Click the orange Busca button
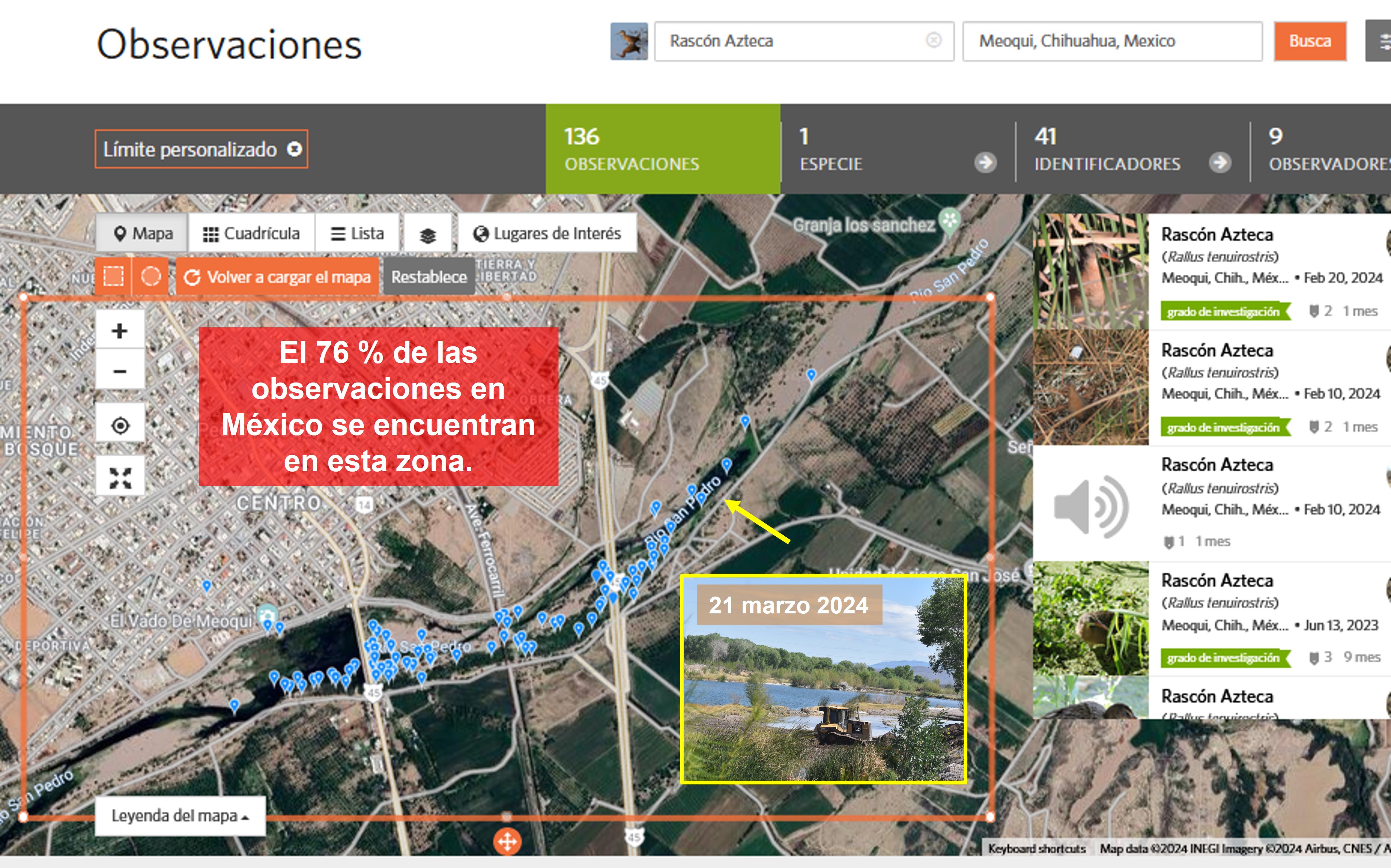Image resolution: width=1391 pixels, height=868 pixels. pos(1310,41)
